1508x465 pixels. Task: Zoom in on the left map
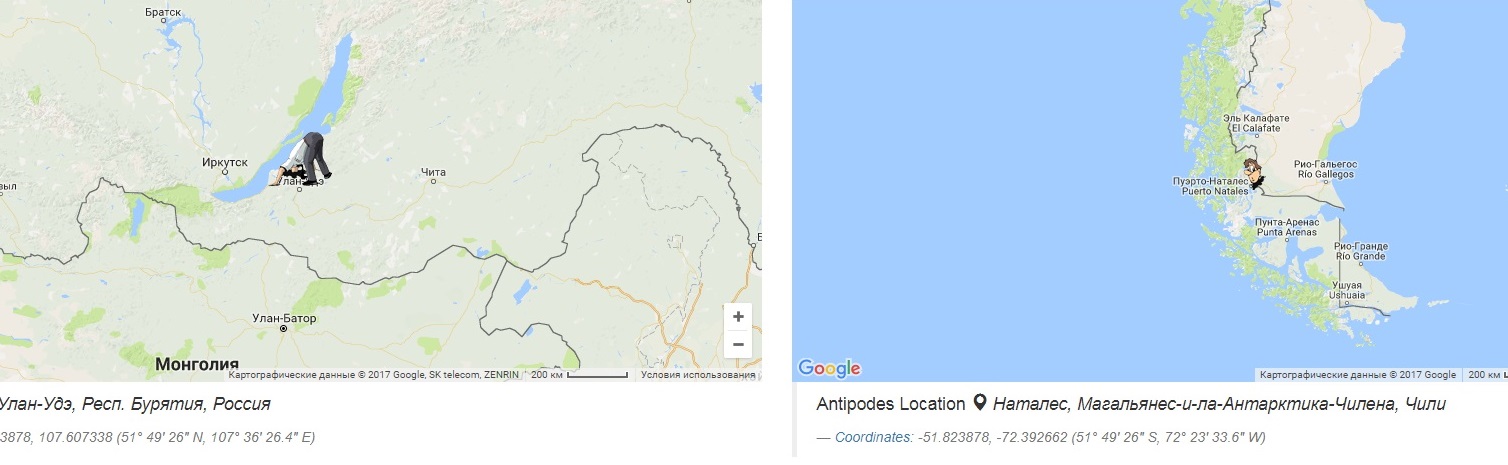(x=738, y=317)
